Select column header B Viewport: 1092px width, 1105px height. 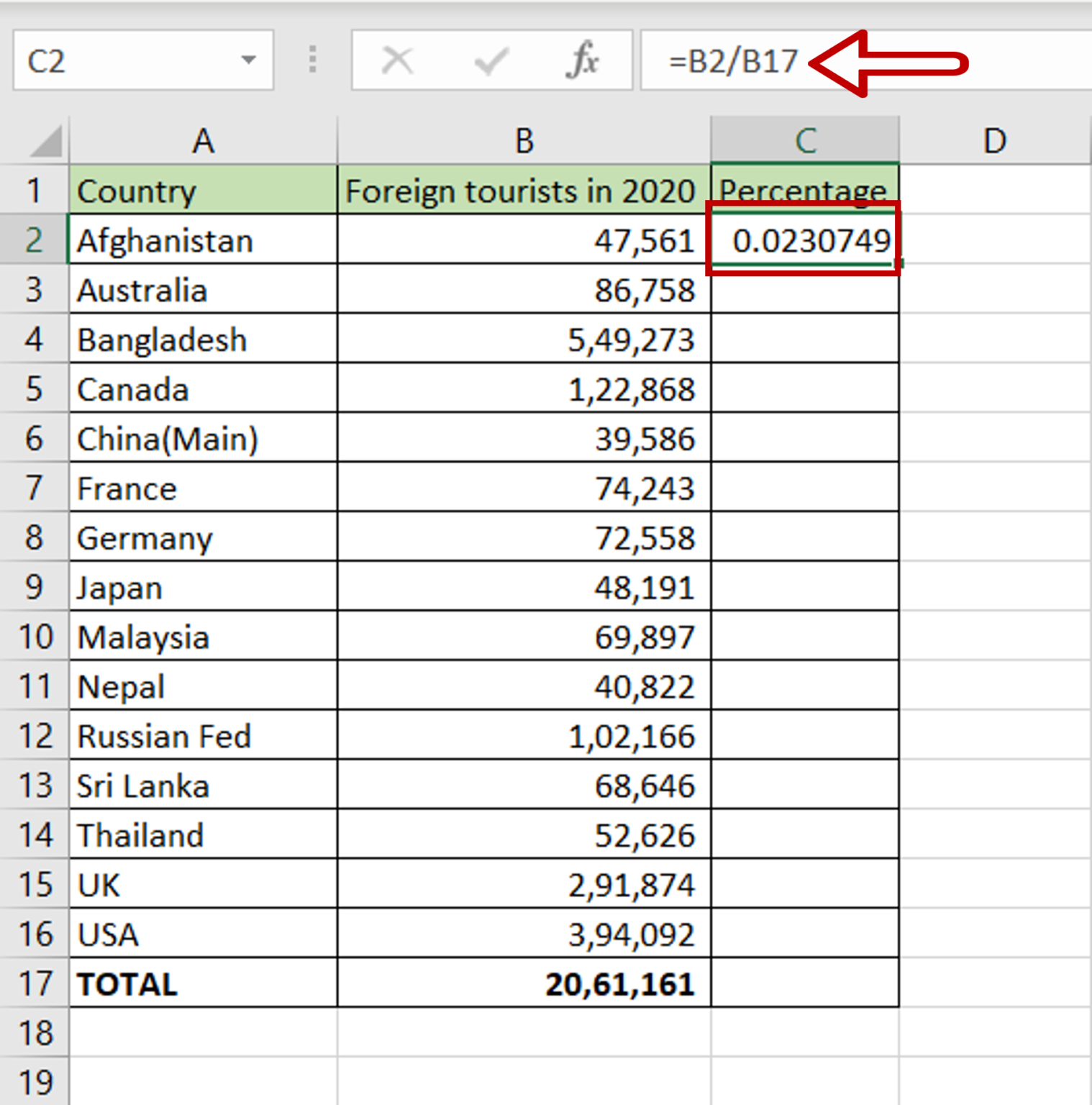[522, 140]
